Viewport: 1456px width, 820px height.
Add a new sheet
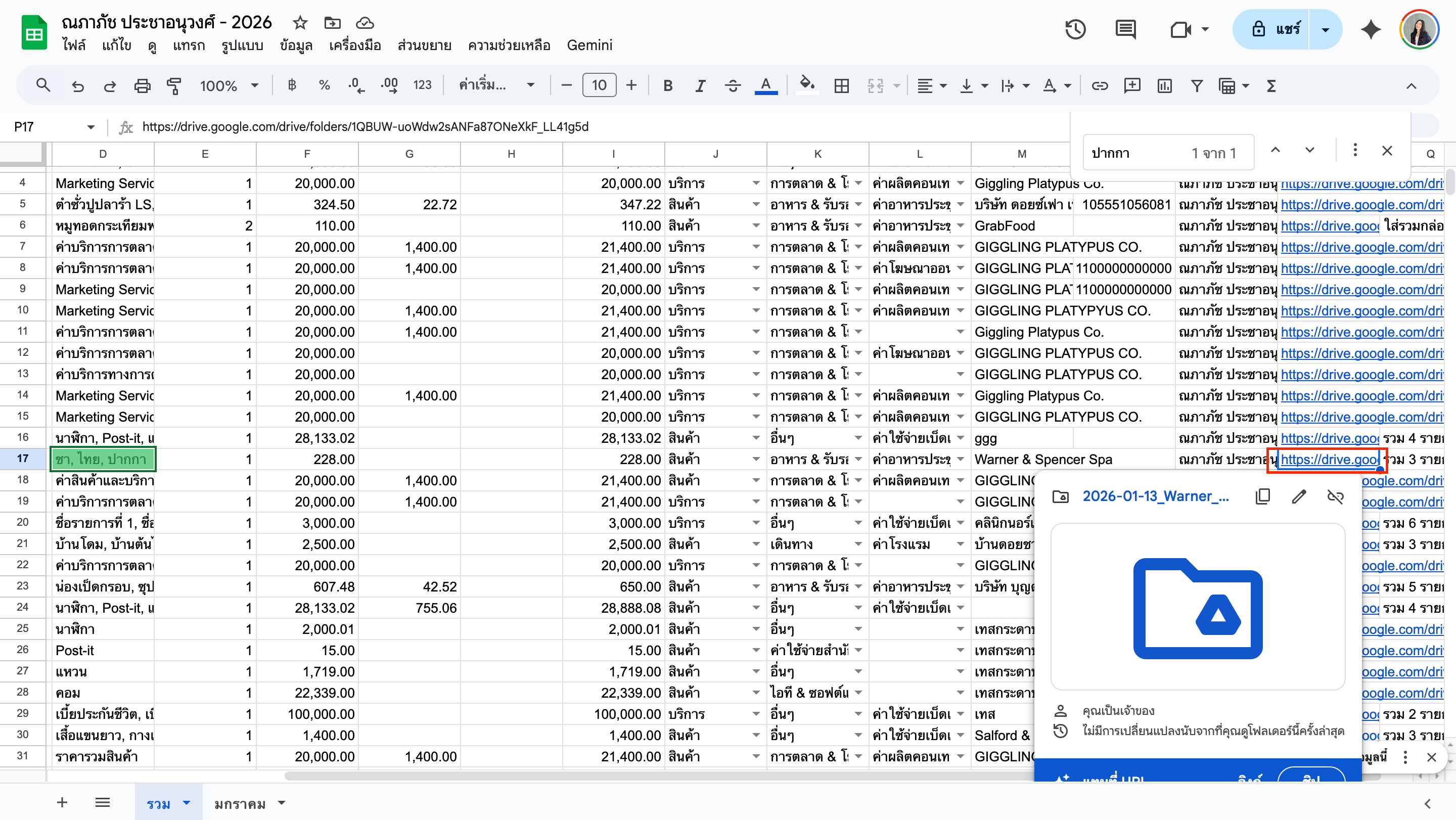tap(62, 803)
